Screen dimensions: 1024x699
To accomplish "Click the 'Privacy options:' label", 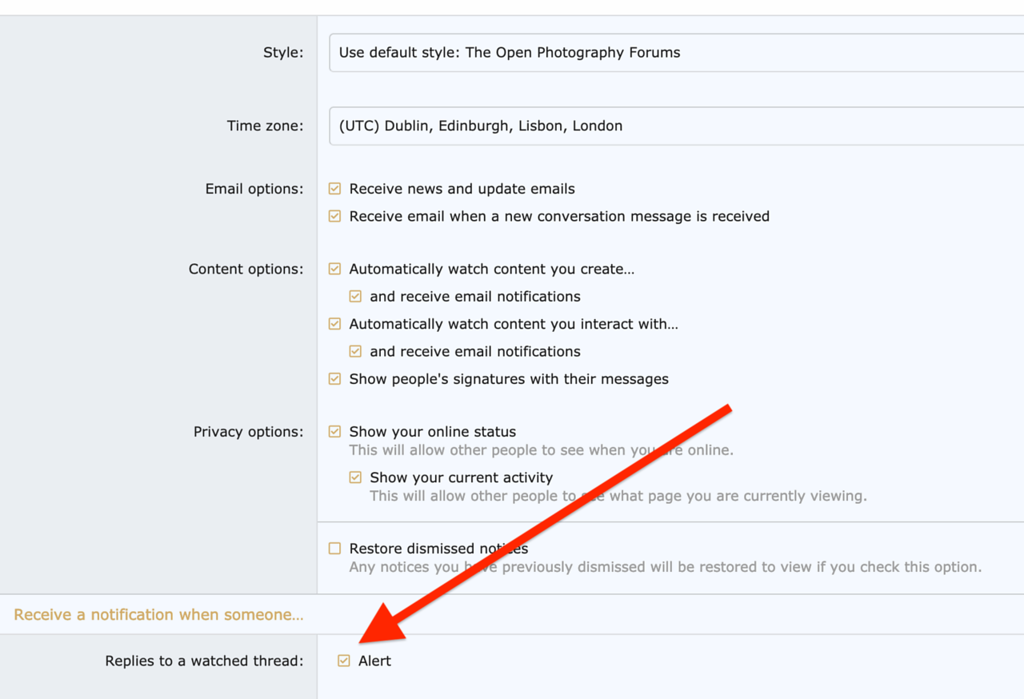I will [248, 432].
